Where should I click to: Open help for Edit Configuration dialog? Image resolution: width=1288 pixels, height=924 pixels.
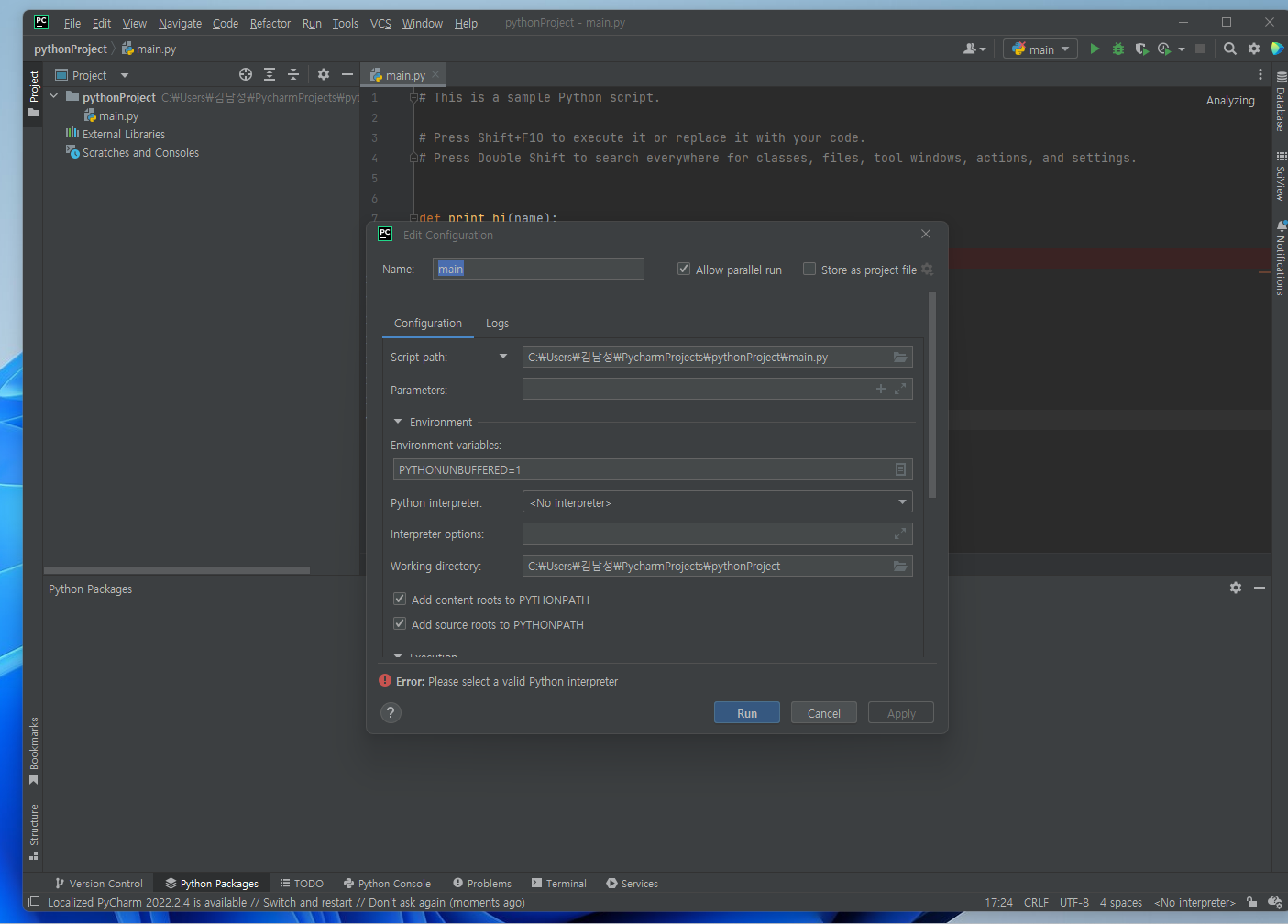point(391,712)
